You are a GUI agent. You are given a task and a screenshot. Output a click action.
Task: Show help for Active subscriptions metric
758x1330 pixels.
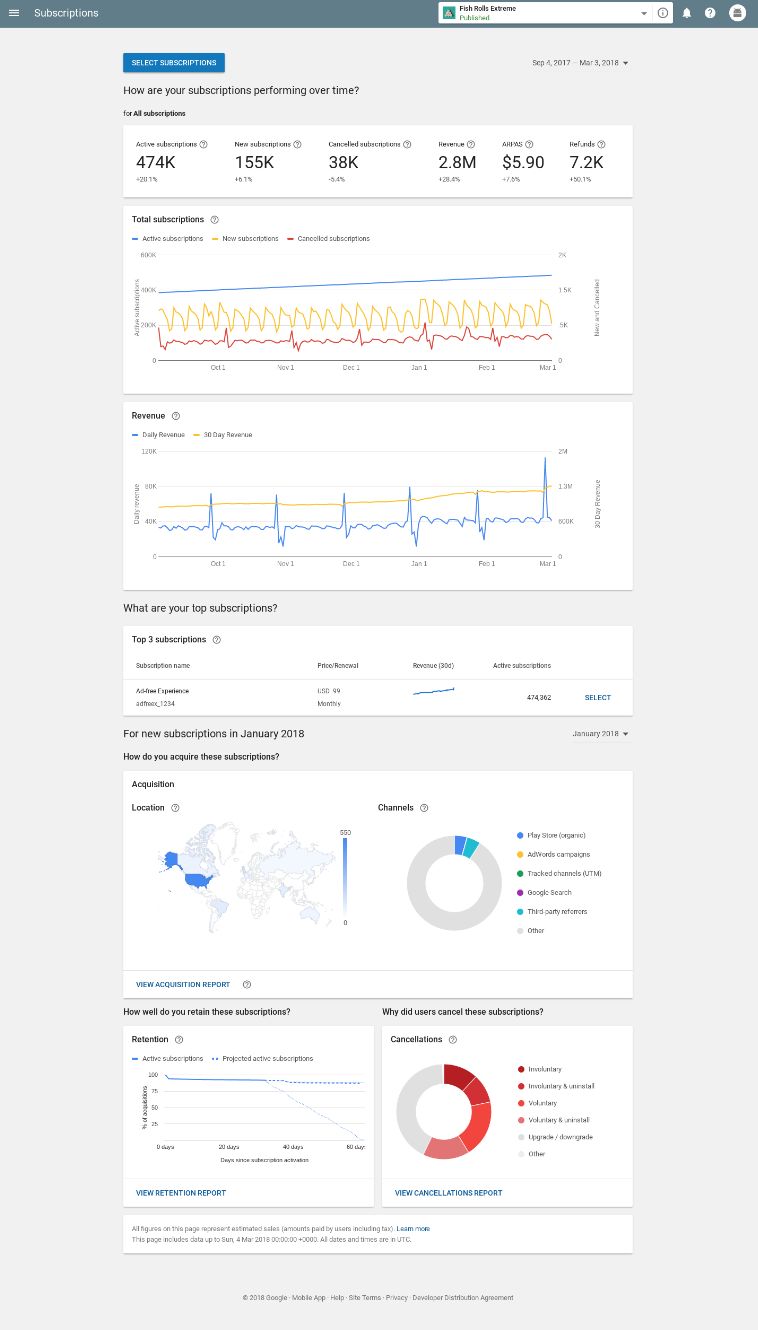pos(204,144)
